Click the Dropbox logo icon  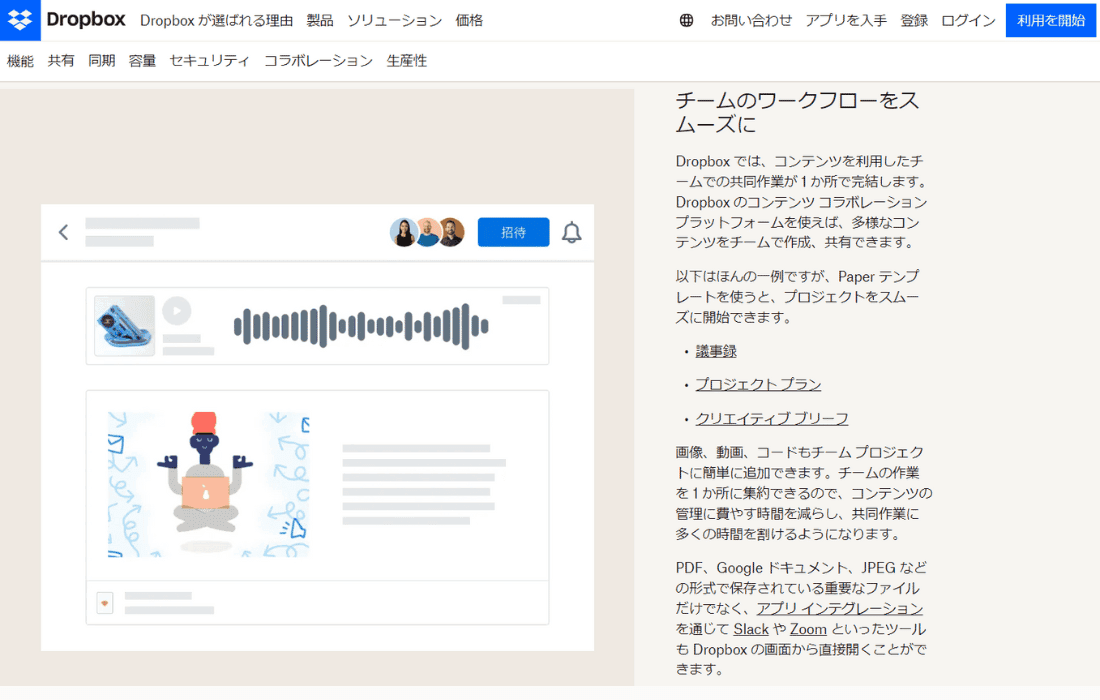(20, 20)
